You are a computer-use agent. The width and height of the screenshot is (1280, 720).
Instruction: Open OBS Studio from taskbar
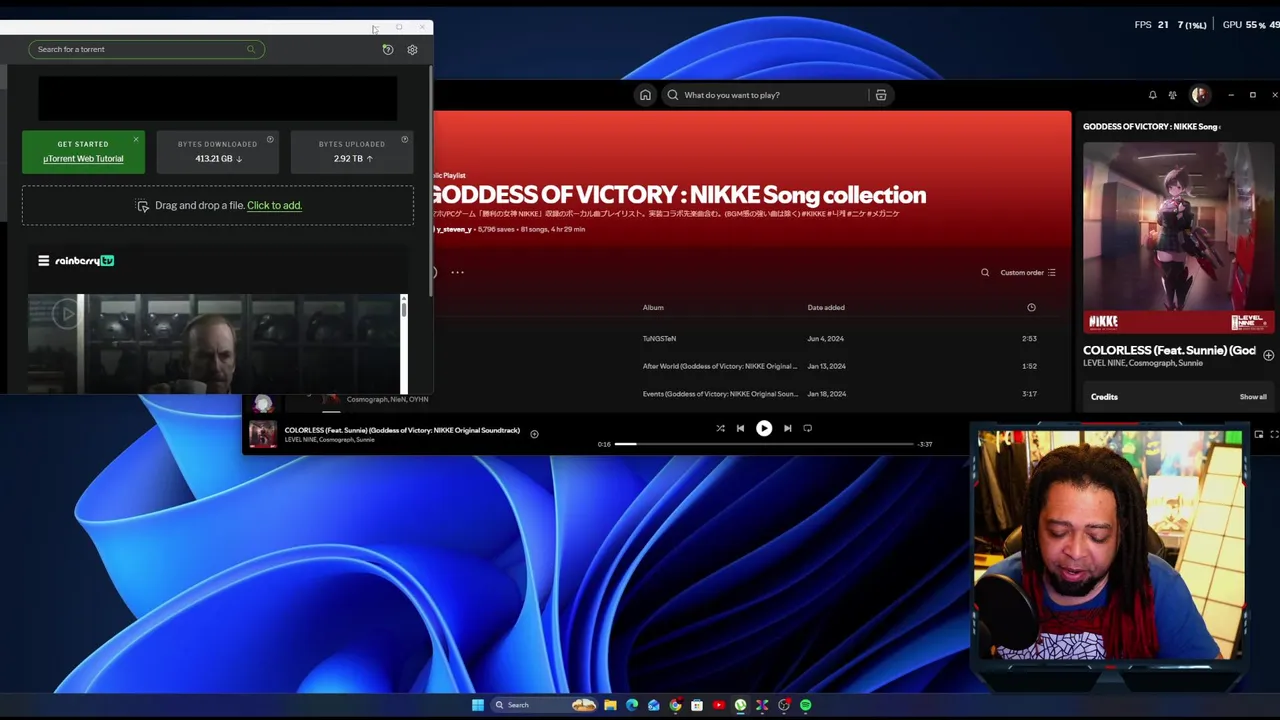[x=784, y=705]
